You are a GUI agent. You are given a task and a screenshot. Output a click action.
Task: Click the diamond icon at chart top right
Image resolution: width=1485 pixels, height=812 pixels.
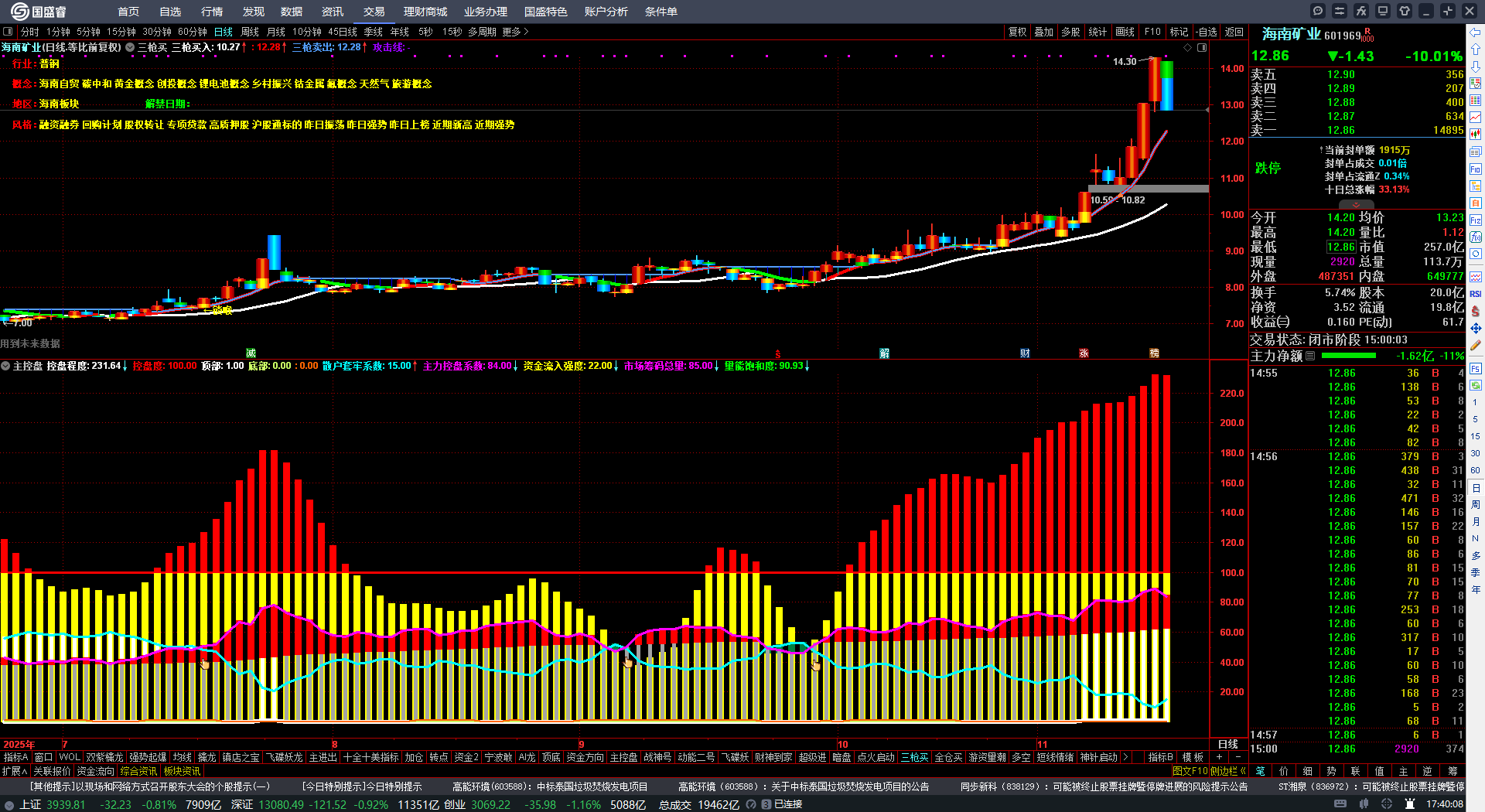point(1188,48)
